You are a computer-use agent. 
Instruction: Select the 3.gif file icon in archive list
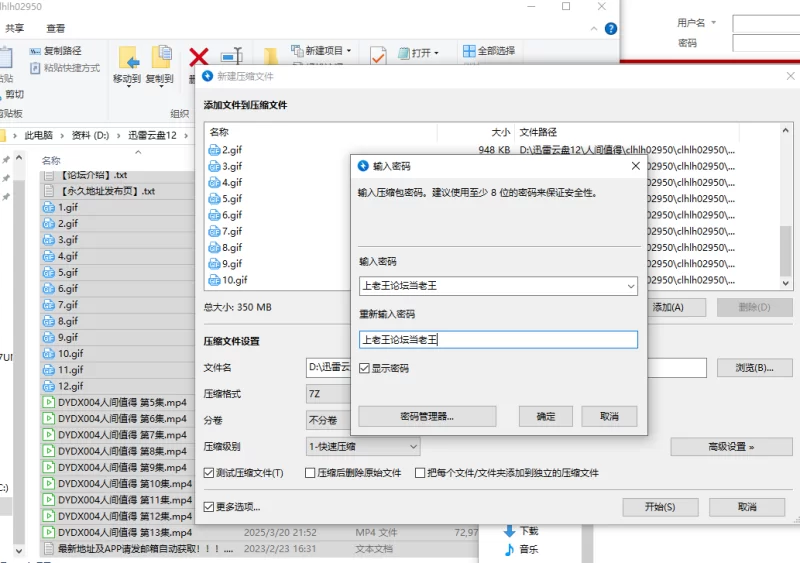click(x=213, y=166)
